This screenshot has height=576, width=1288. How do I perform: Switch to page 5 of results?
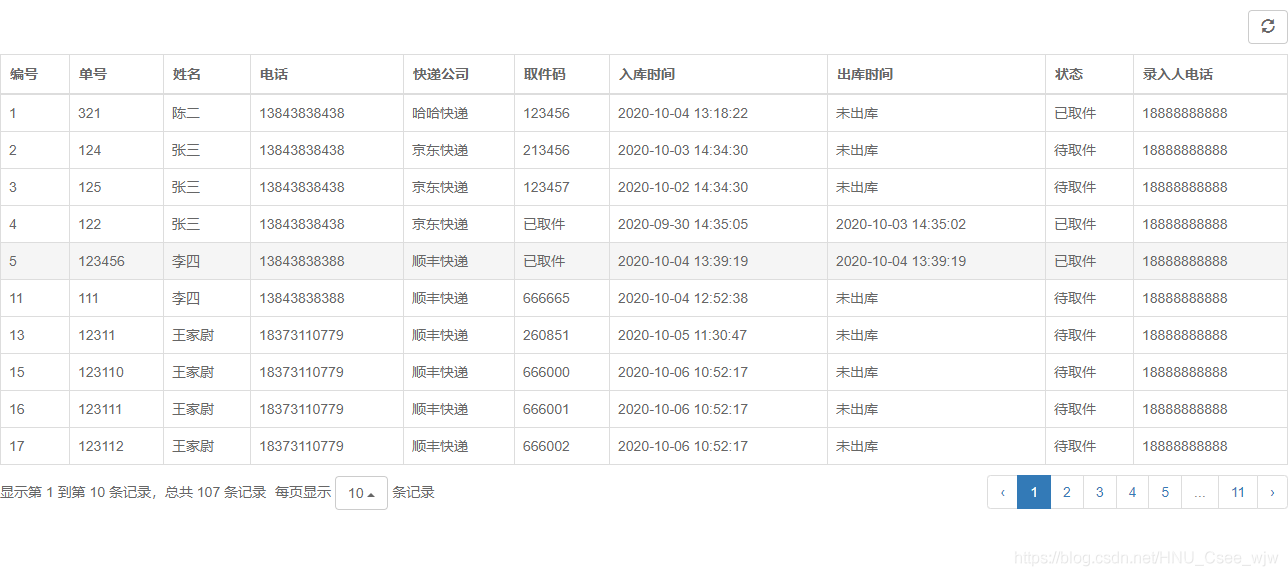[1165, 492]
